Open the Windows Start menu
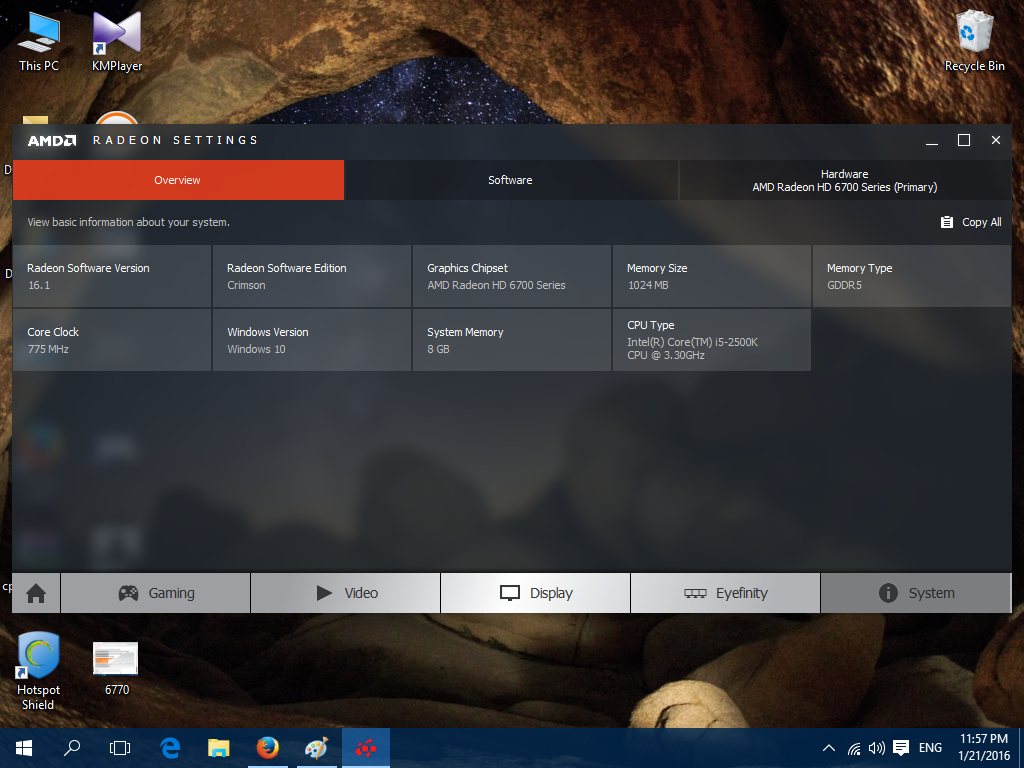Image resolution: width=1024 pixels, height=768 pixels. [x=24, y=748]
